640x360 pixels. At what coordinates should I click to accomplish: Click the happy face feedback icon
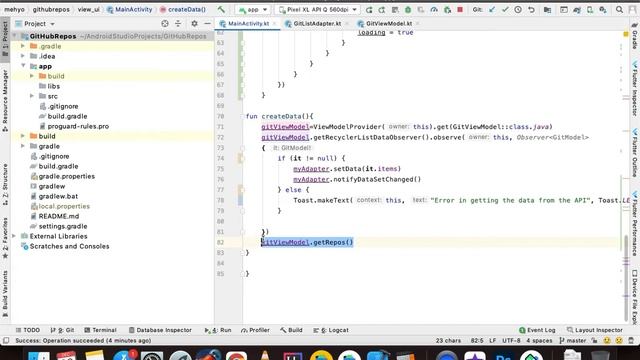point(607,340)
